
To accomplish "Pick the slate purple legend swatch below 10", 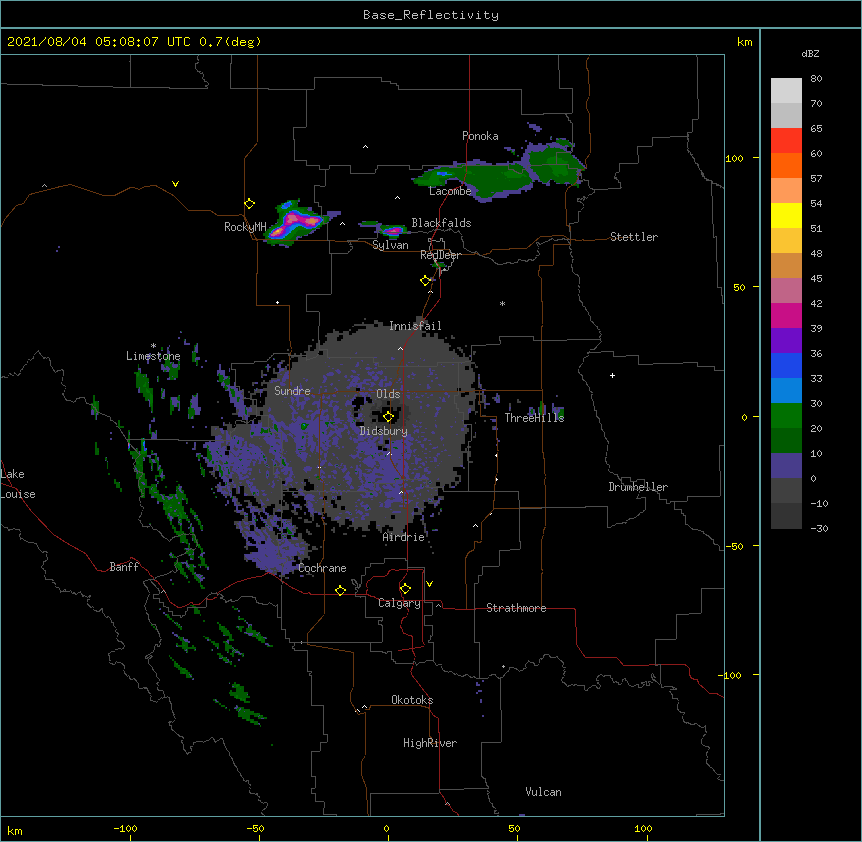I will [786, 466].
